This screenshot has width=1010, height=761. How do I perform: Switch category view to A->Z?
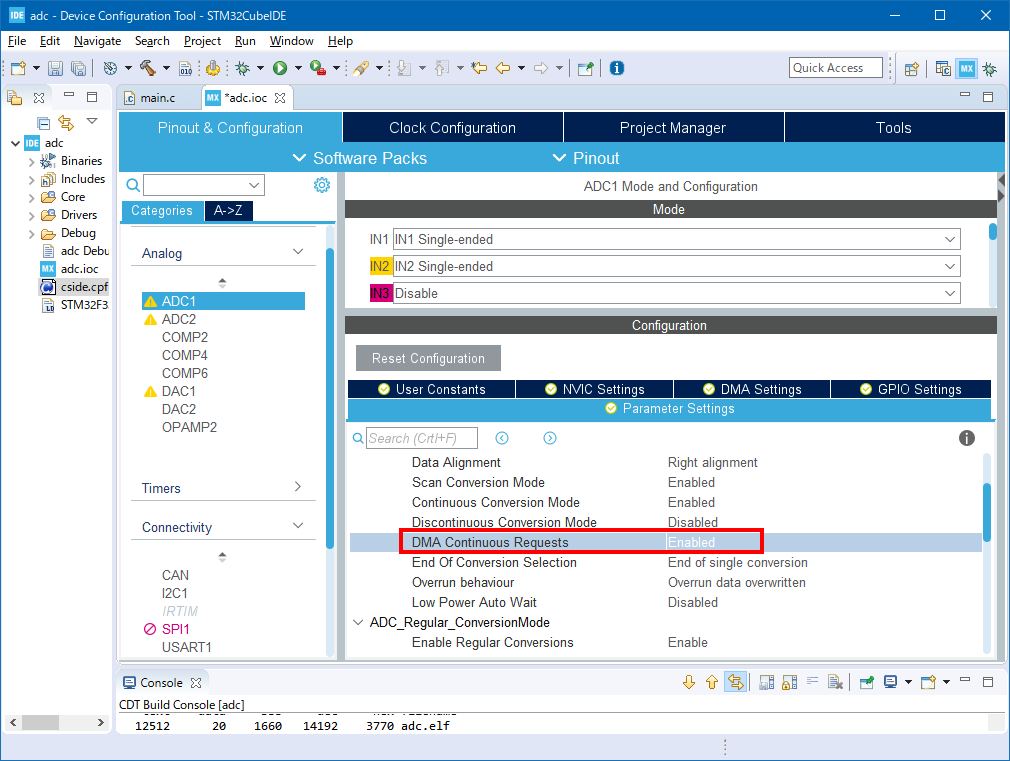click(x=228, y=211)
